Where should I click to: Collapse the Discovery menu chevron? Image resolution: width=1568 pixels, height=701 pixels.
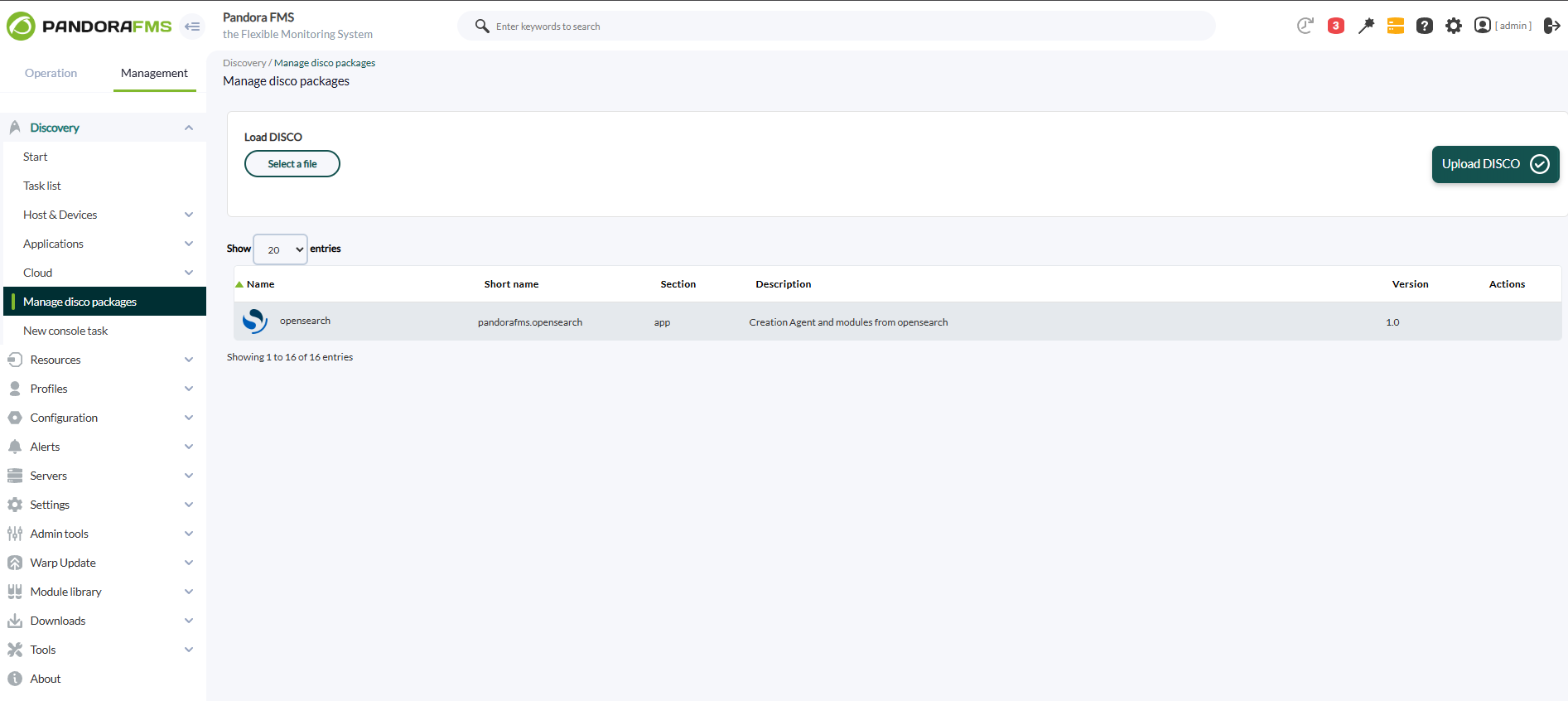[189, 128]
